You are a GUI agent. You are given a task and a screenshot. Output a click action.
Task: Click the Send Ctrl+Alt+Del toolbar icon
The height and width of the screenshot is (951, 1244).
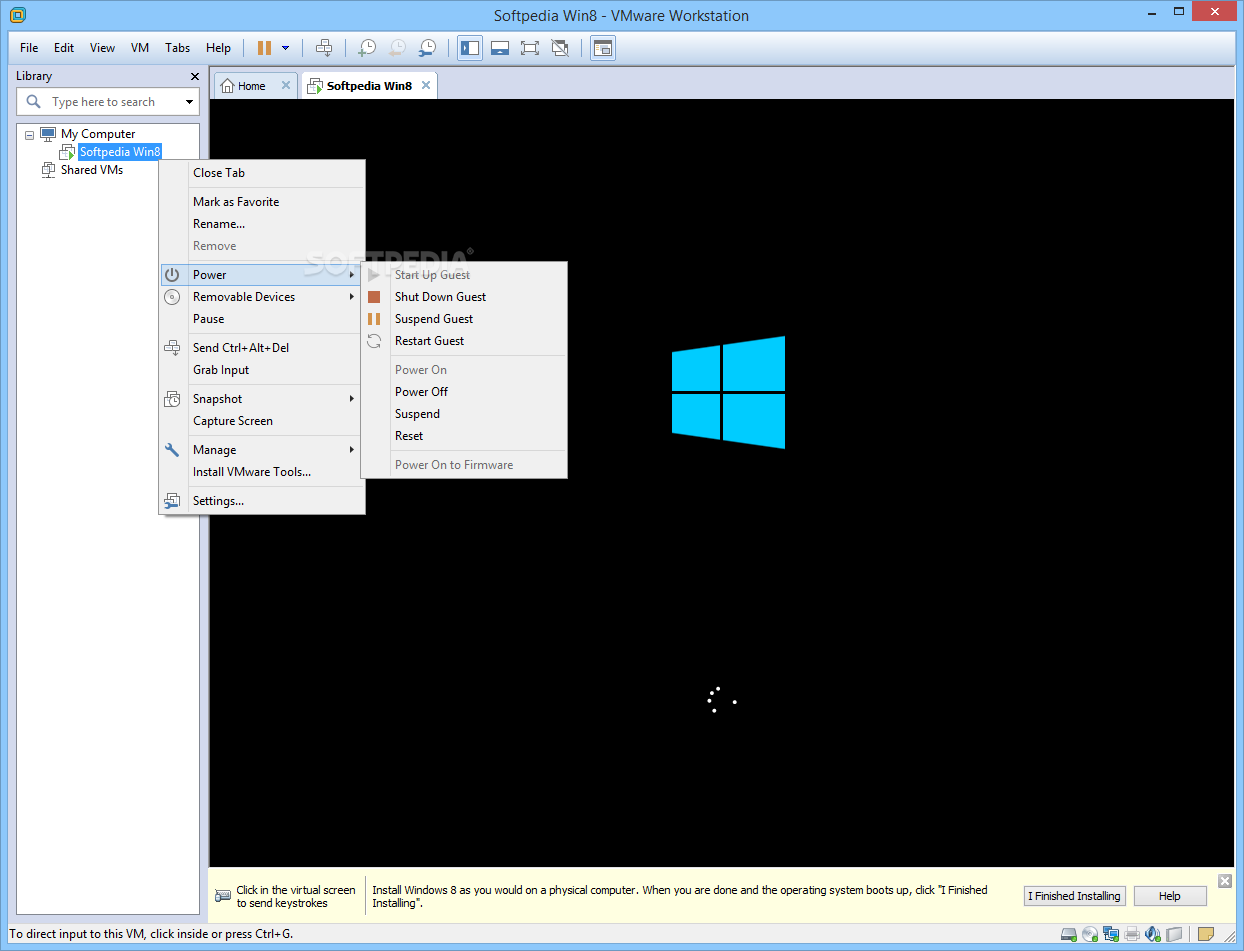[x=324, y=47]
